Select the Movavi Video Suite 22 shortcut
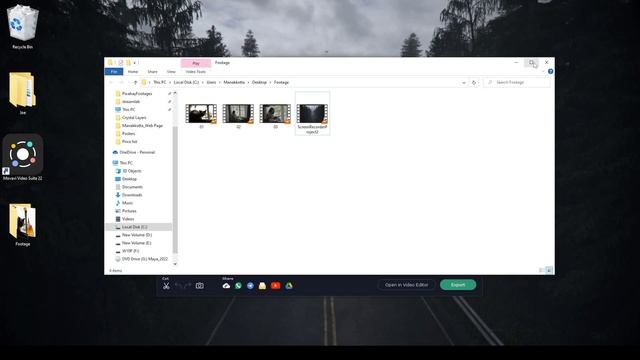Image resolution: width=640 pixels, height=360 pixels. 22,158
